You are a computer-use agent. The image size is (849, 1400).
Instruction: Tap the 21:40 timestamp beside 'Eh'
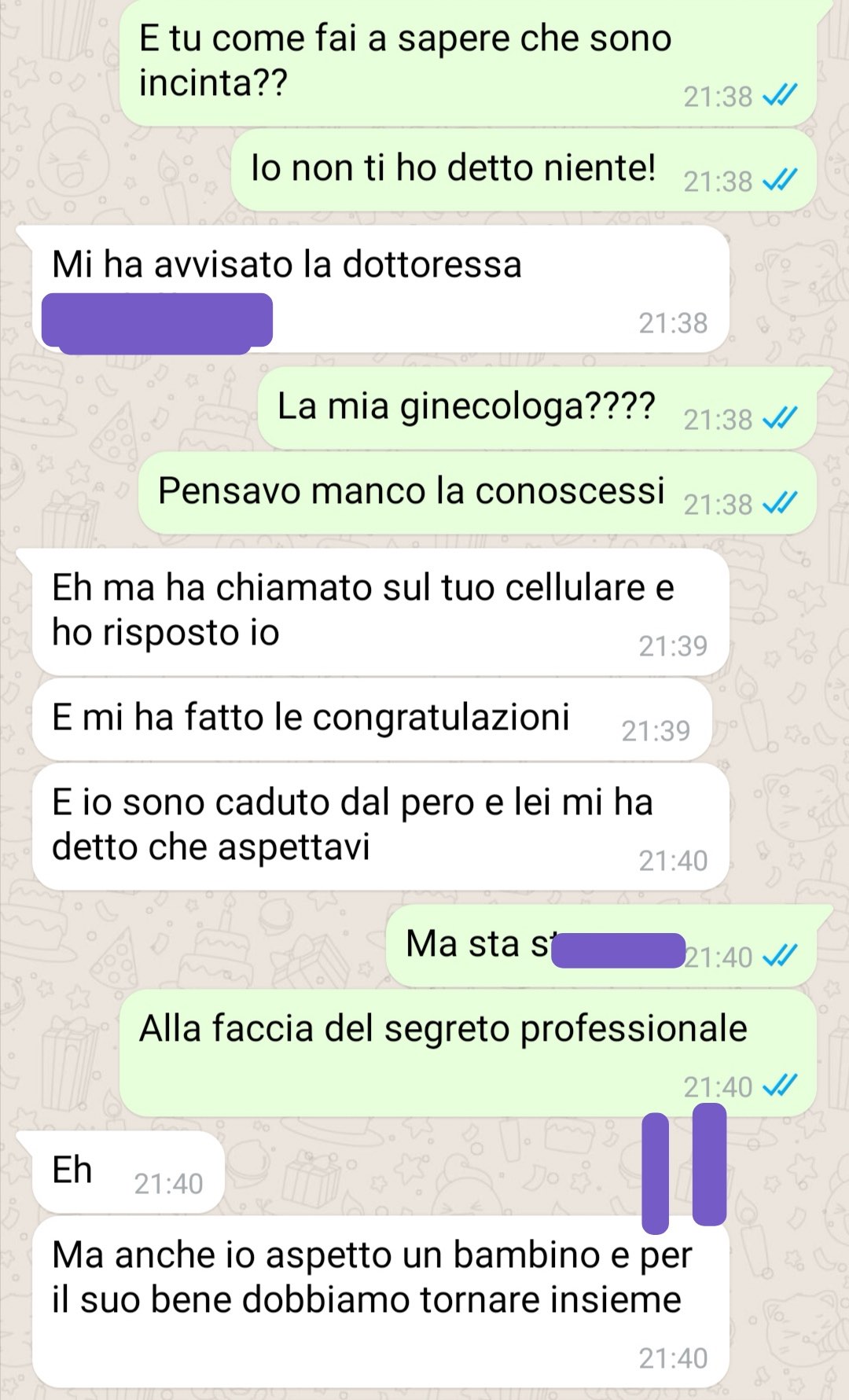pos(168,1184)
